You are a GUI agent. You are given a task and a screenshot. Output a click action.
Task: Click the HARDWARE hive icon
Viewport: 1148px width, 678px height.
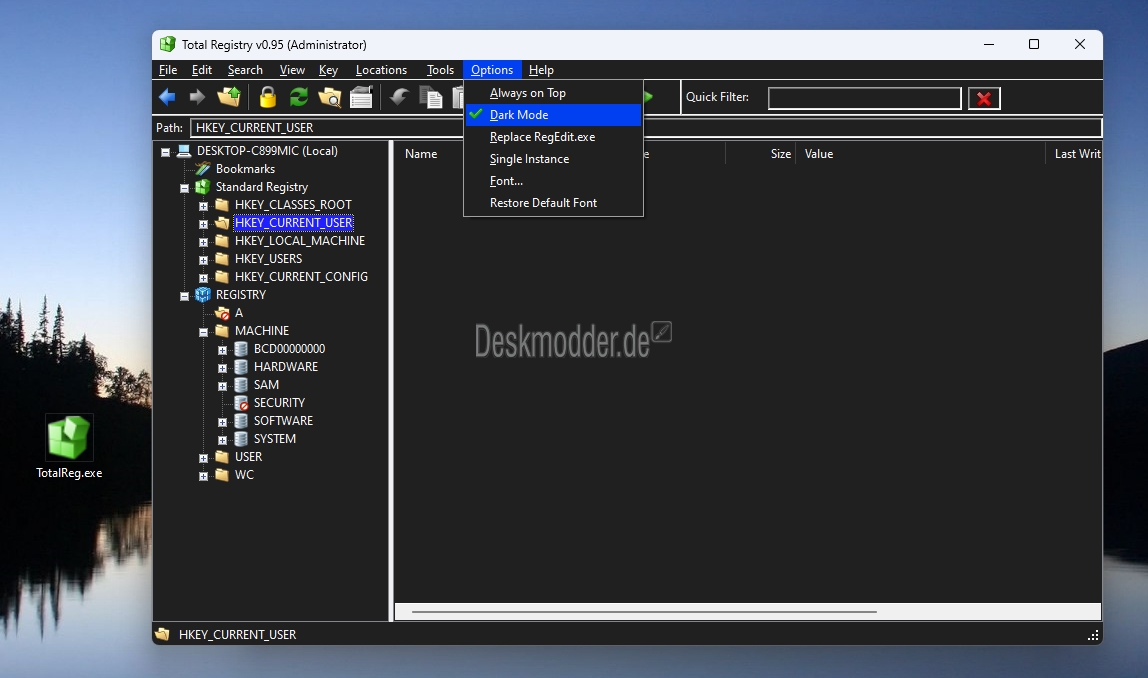[x=241, y=367]
